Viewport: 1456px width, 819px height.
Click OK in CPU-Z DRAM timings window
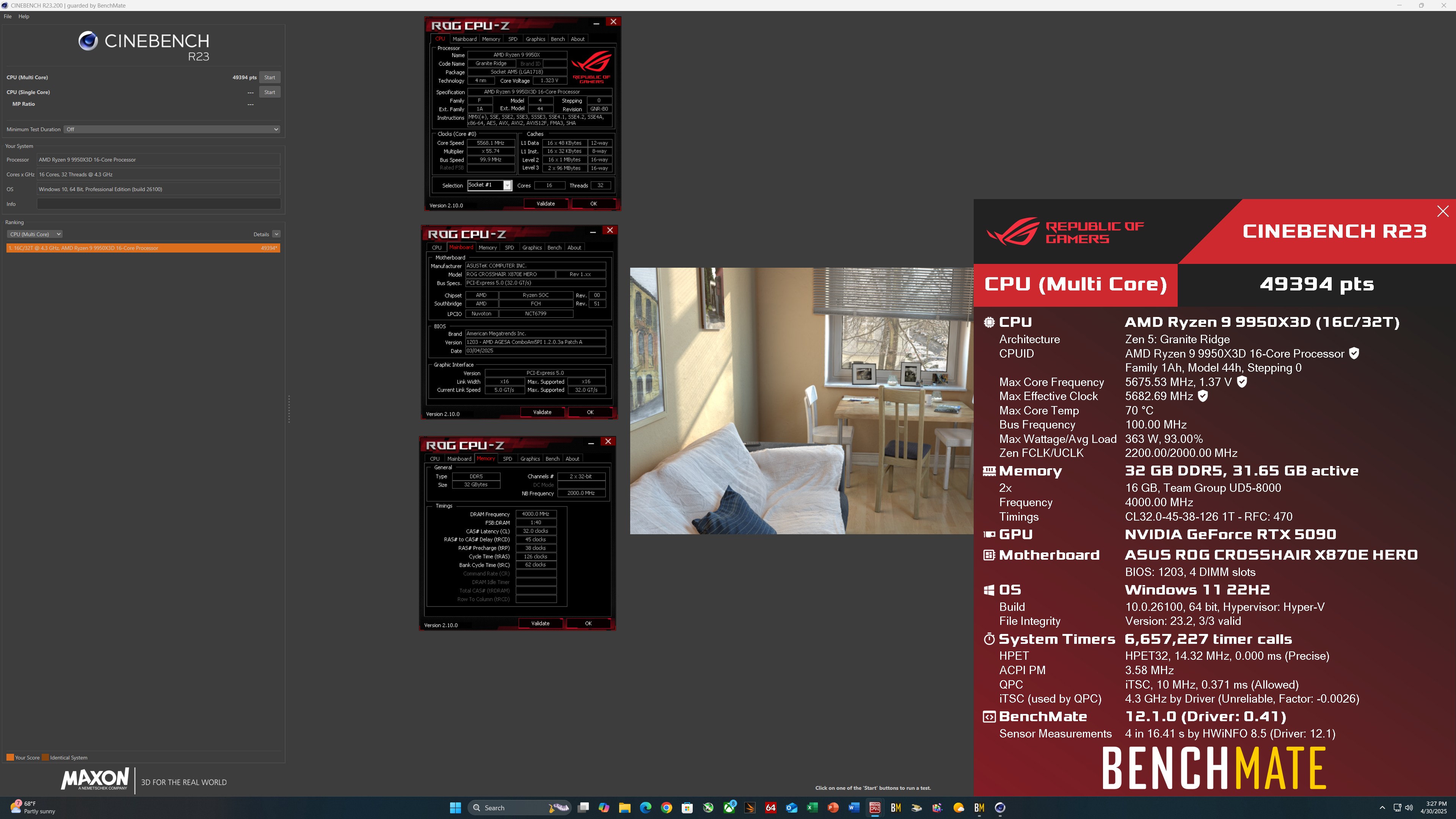[x=588, y=623]
